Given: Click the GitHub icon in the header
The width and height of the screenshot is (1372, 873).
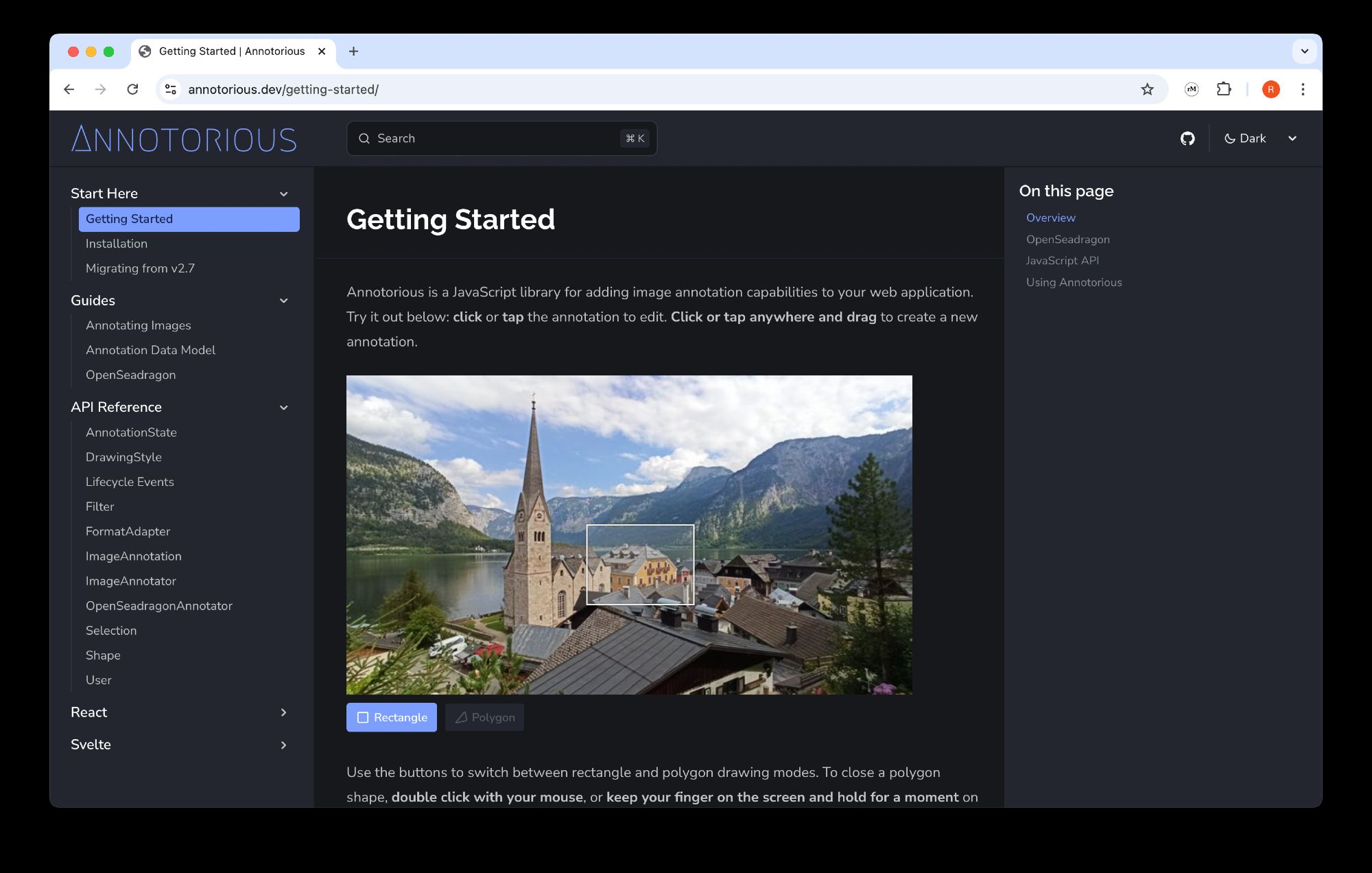Looking at the screenshot, I should [1187, 138].
